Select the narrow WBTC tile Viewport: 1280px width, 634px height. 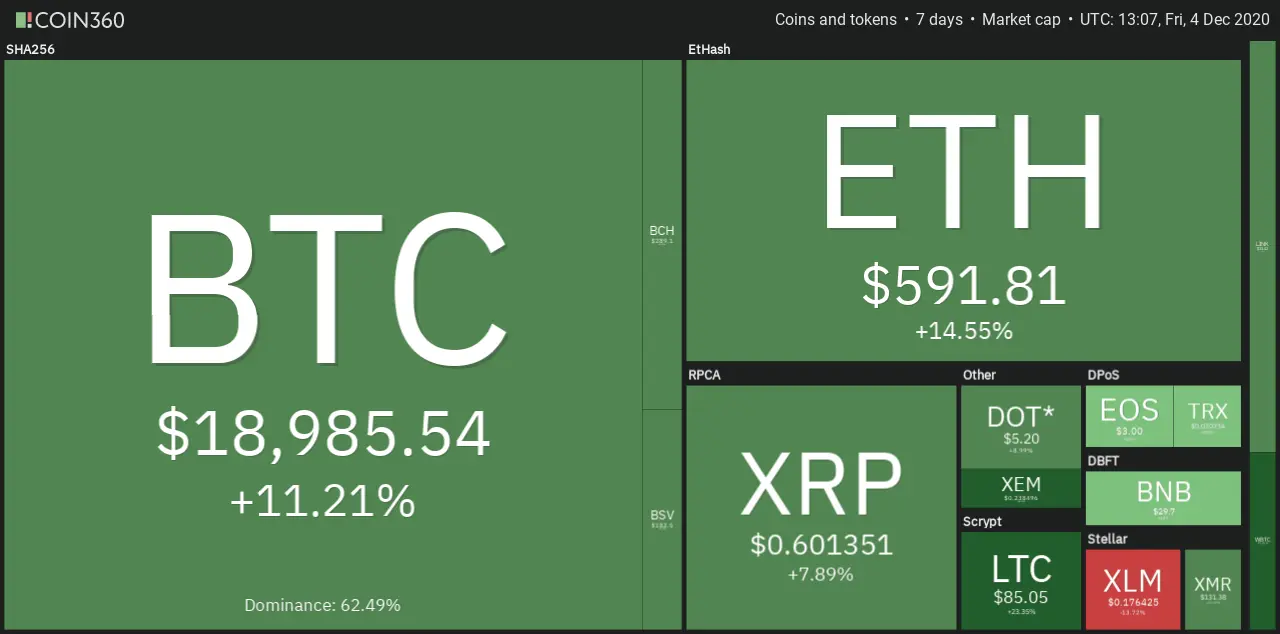pyautogui.click(x=1262, y=541)
